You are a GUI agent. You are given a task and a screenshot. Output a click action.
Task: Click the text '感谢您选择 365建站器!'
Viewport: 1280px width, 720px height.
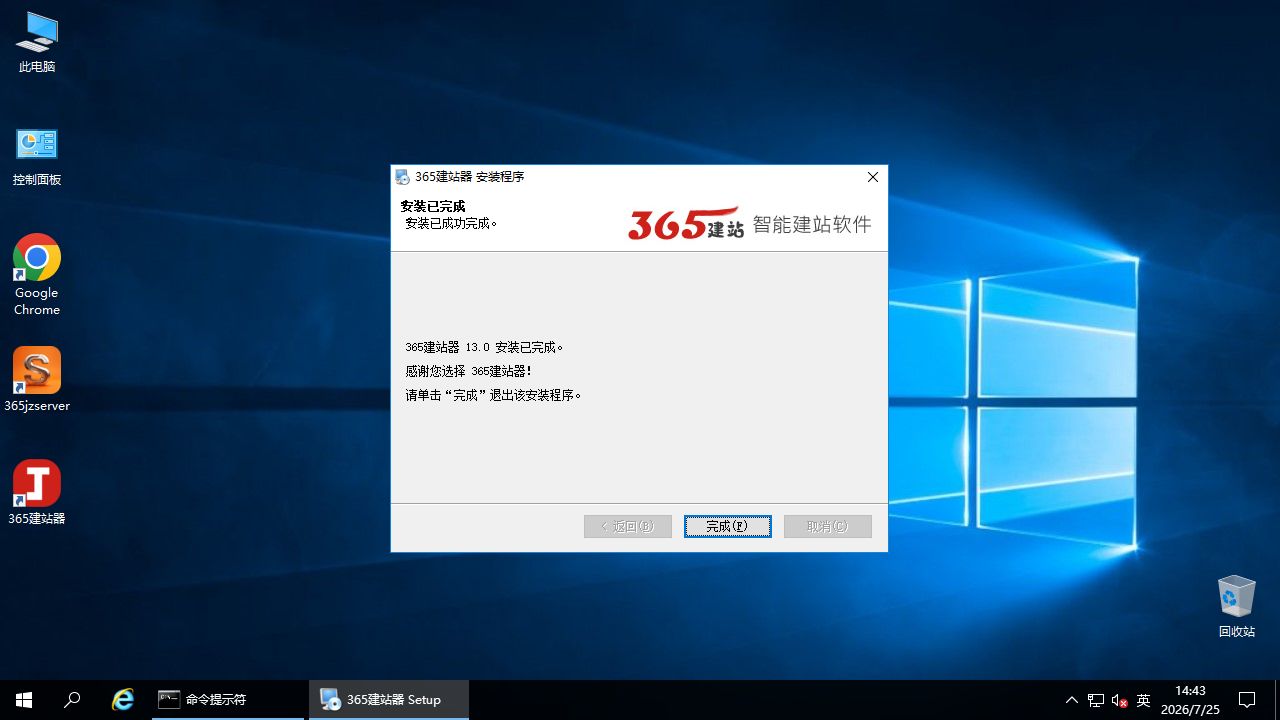click(x=469, y=371)
